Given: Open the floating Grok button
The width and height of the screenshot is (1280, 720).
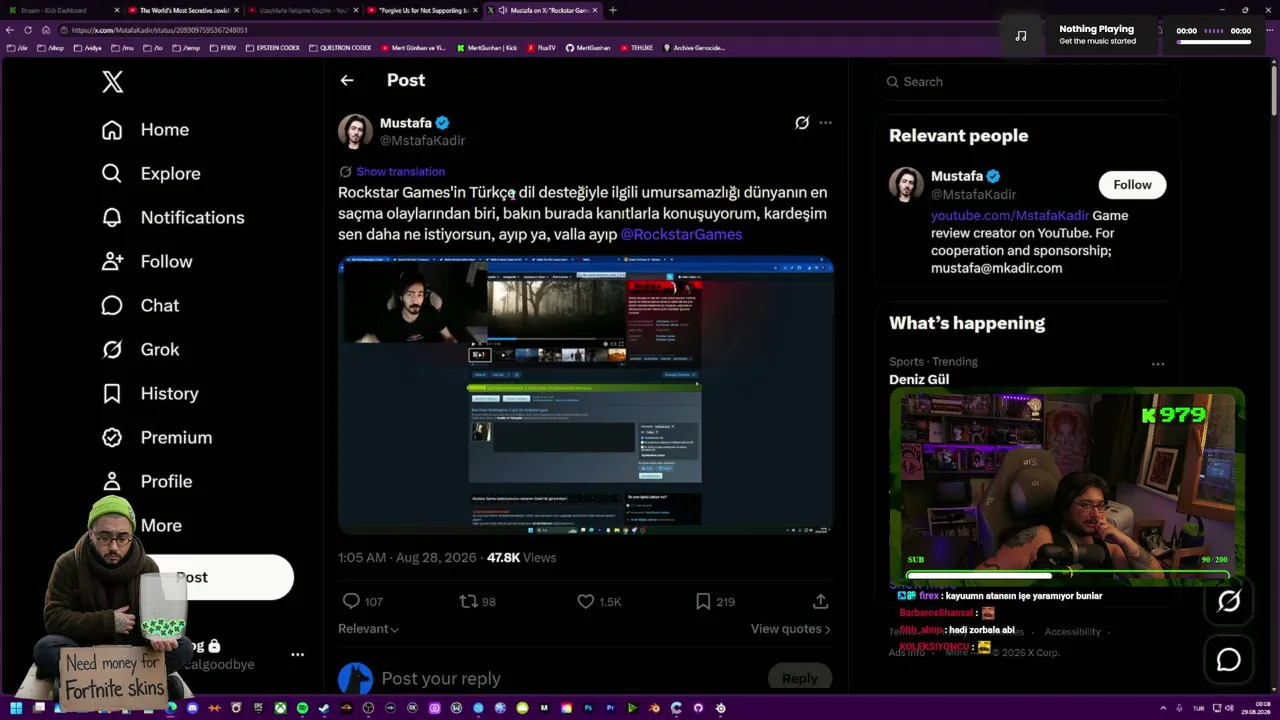Looking at the screenshot, I should point(1229,601).
